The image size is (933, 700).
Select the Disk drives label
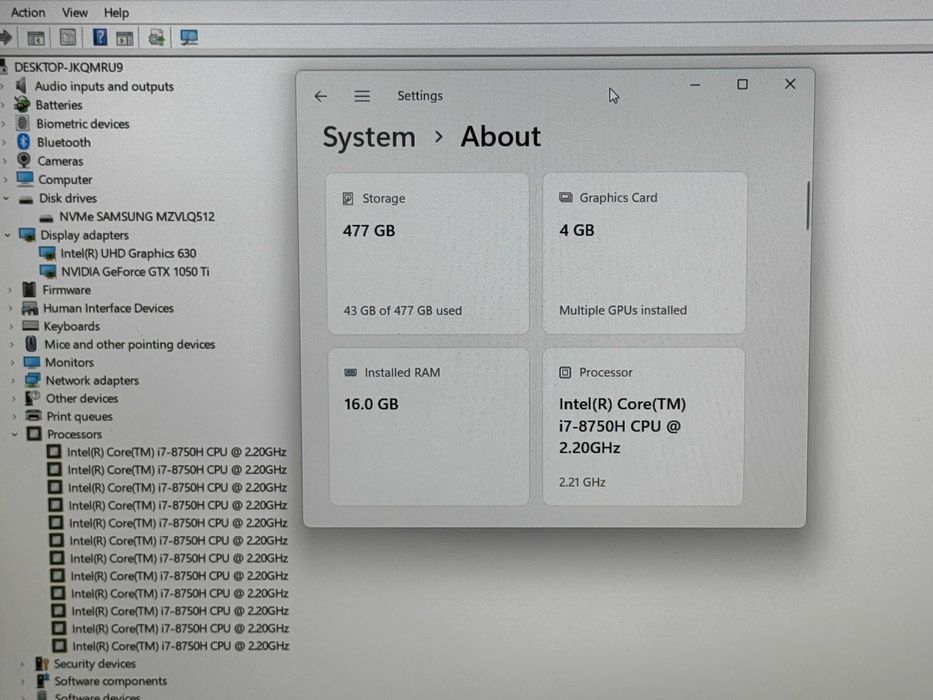point(68,198)
